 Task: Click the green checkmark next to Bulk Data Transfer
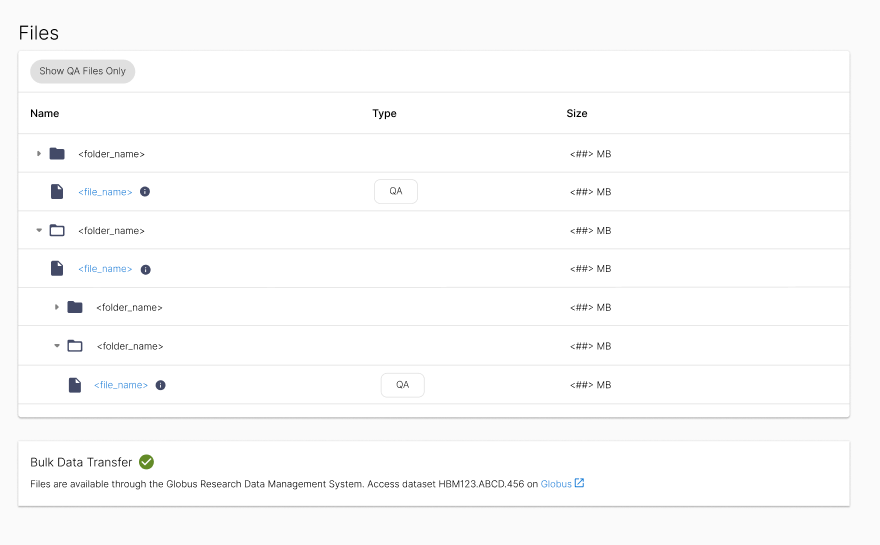point(146,462)
